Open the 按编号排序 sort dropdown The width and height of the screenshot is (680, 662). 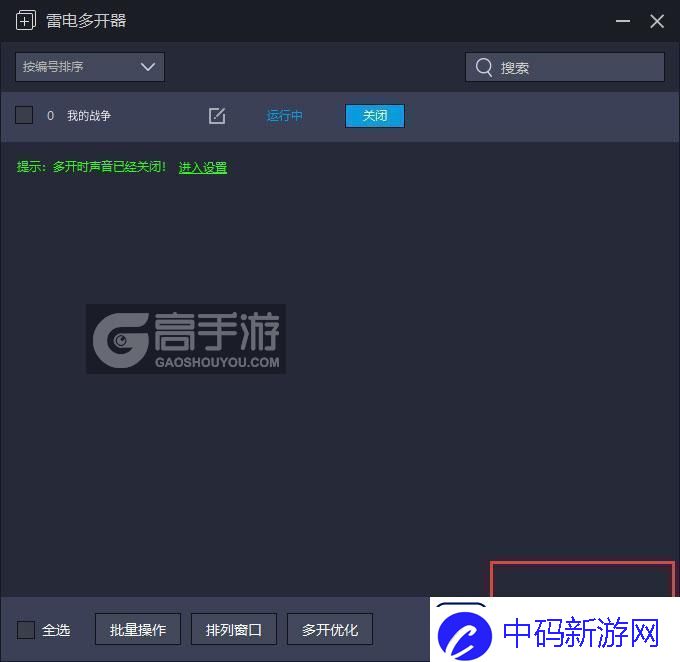[x=90, y=67]
